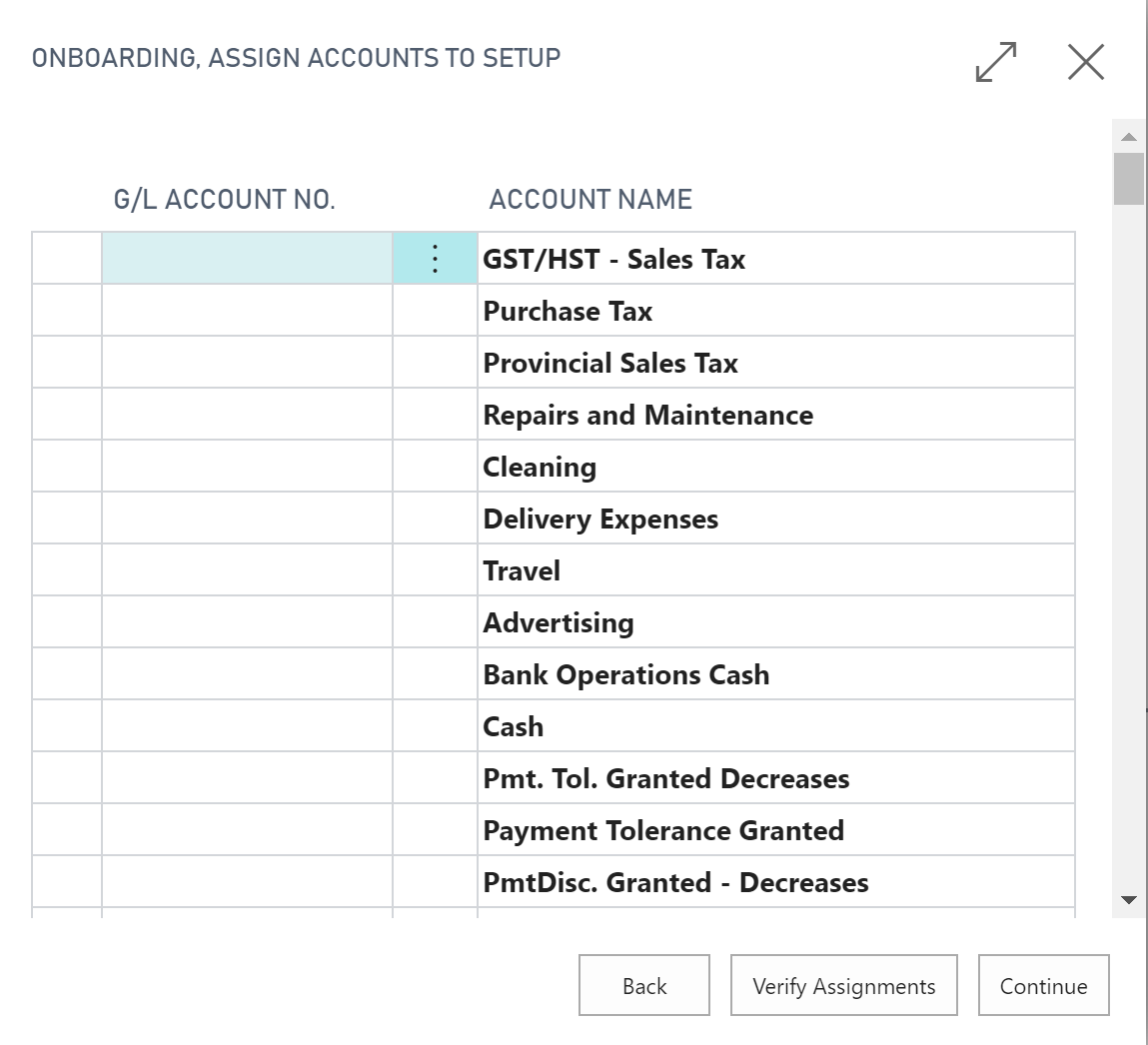Go back to the previous onboarding step
Image resolution: width=1148 pixels, height=1045 pixels.
point(644,986)
